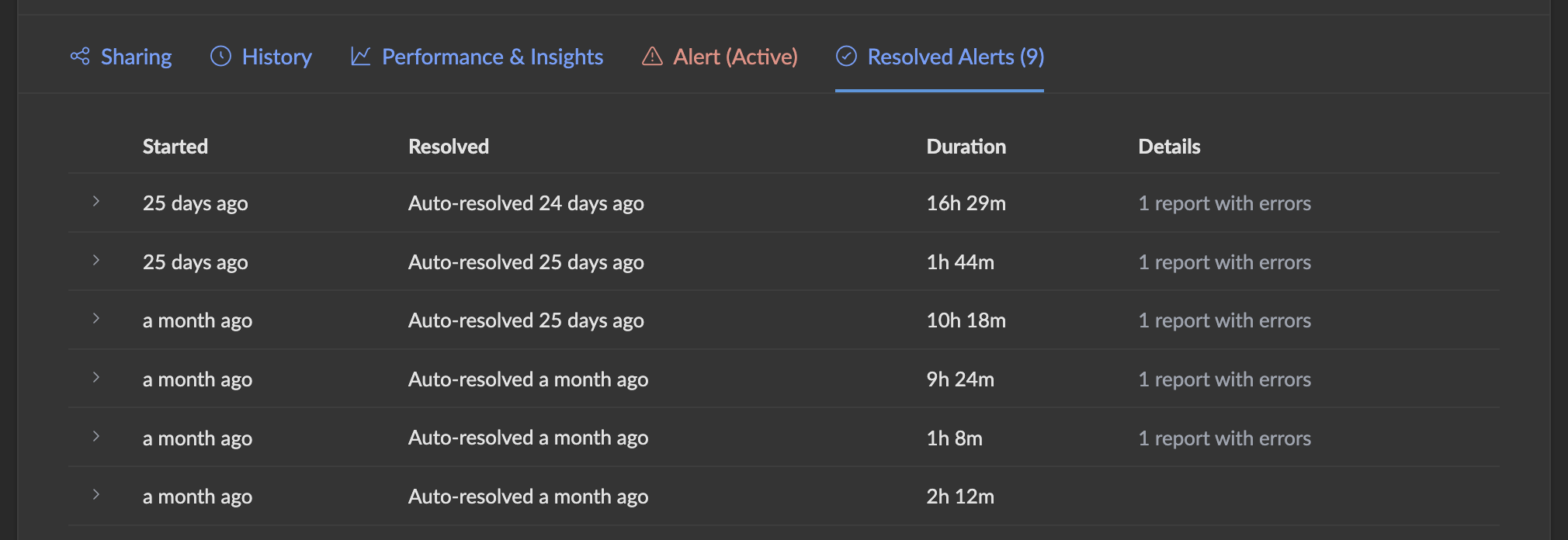The image size is (1568, 540).
Task: Click '1 report with errors' in 10h 18m row
Action: [x=1225, y=320]
